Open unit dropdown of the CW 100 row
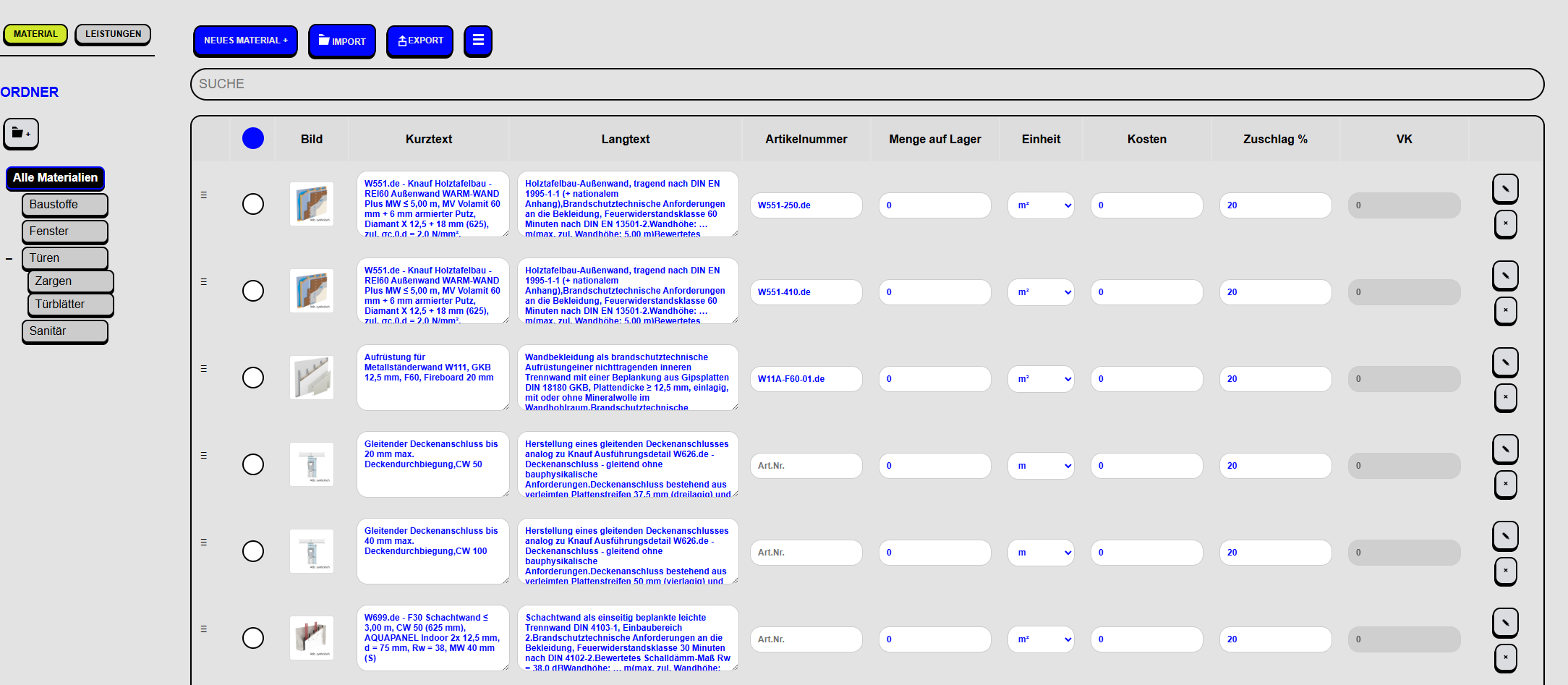The image size is (1568, 685). pyautogui.click(x=1041, y=553)
